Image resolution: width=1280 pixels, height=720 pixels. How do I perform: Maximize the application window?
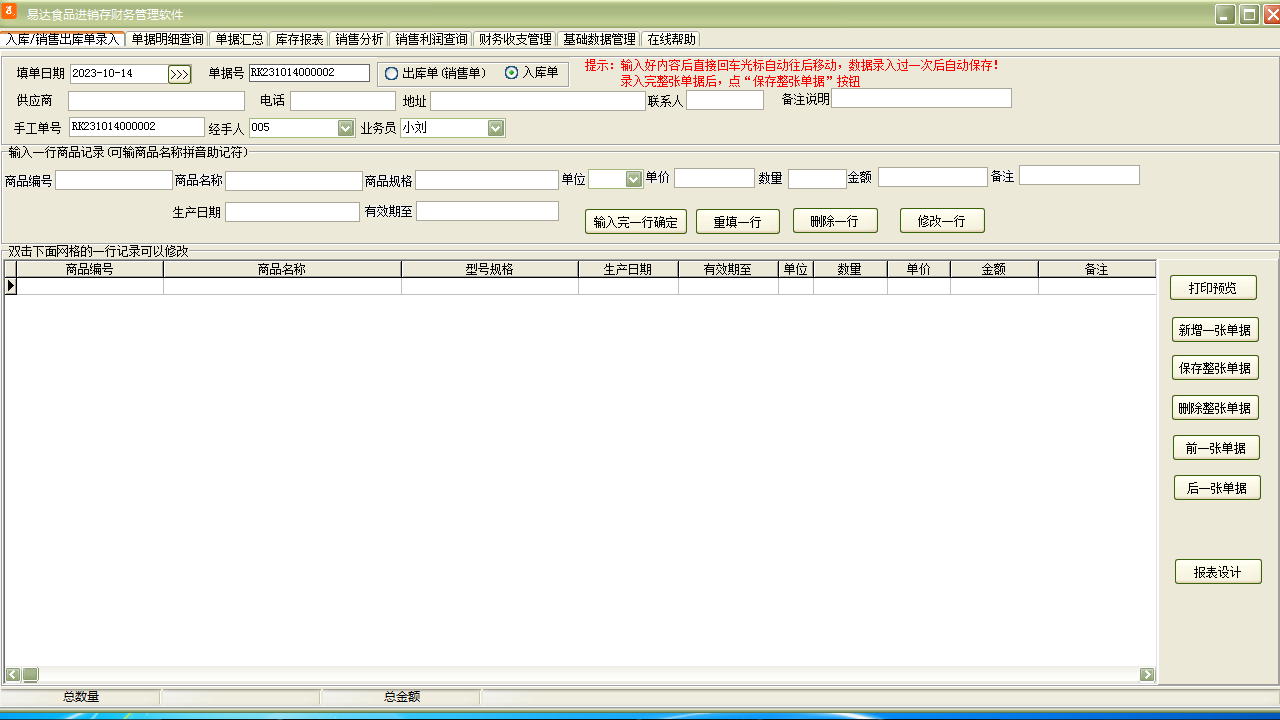(1248, 14)
